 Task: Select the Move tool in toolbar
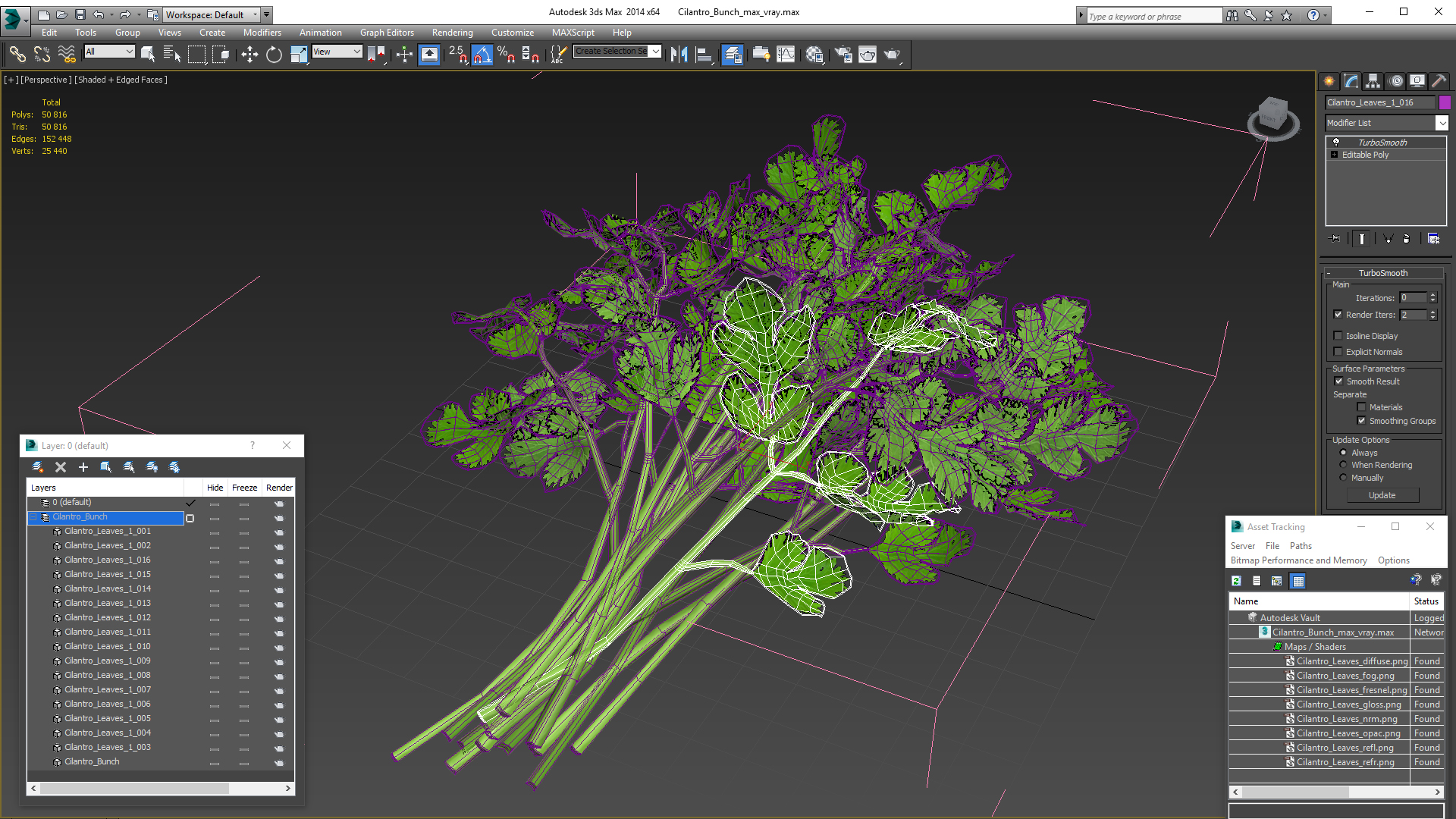[249, 54]
